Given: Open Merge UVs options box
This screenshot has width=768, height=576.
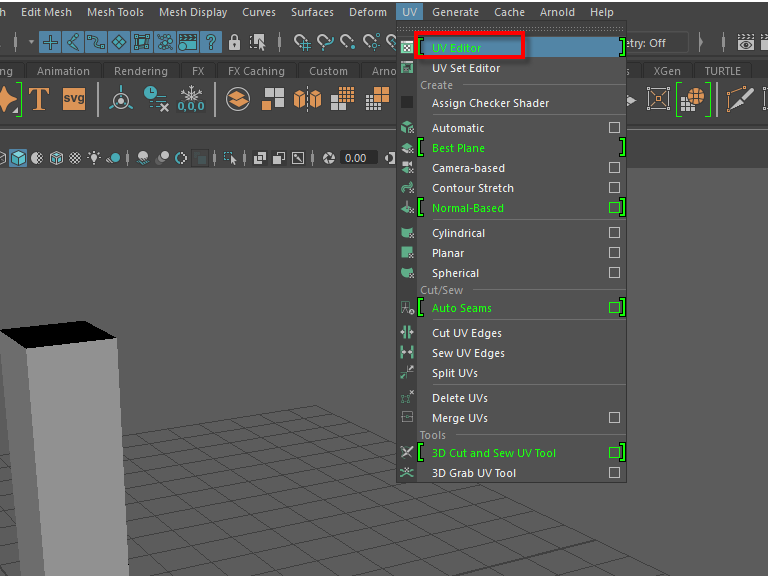Looking at the screenshot, I should click(x=614, y=418).
